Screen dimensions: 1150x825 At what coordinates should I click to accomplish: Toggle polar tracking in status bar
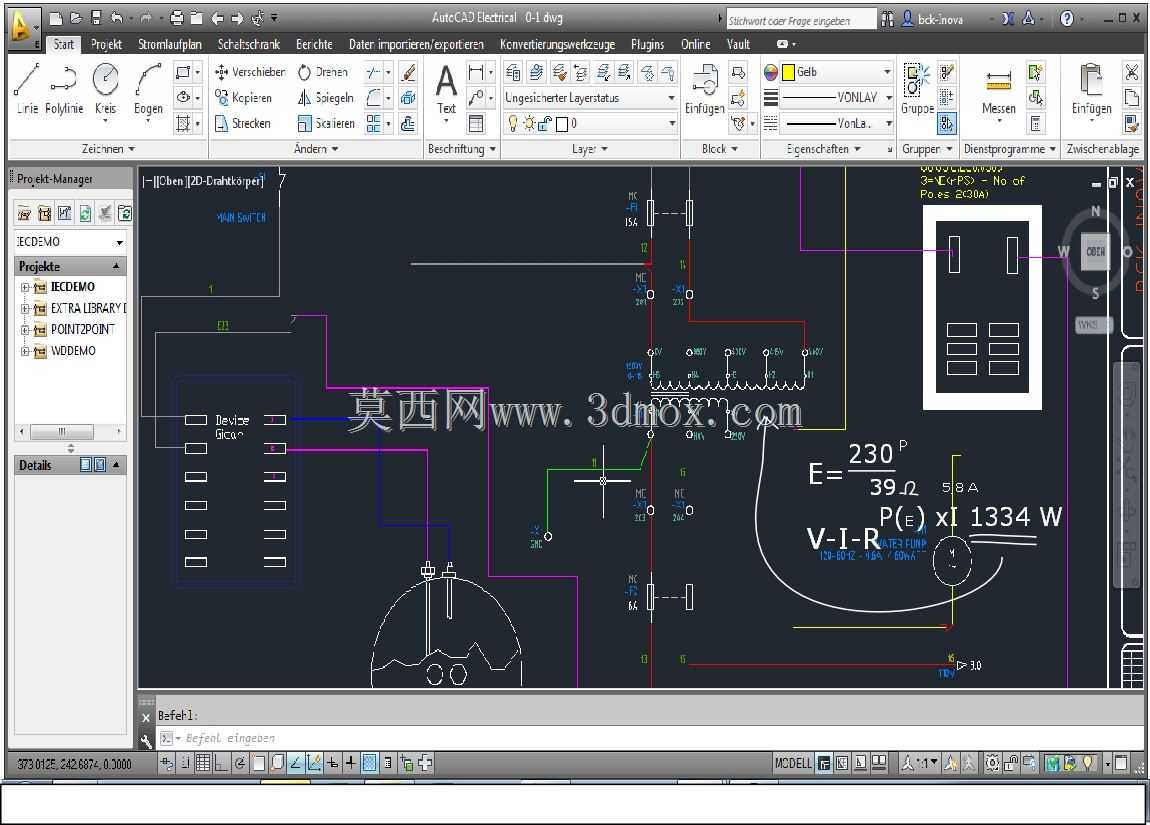[239, 763]
